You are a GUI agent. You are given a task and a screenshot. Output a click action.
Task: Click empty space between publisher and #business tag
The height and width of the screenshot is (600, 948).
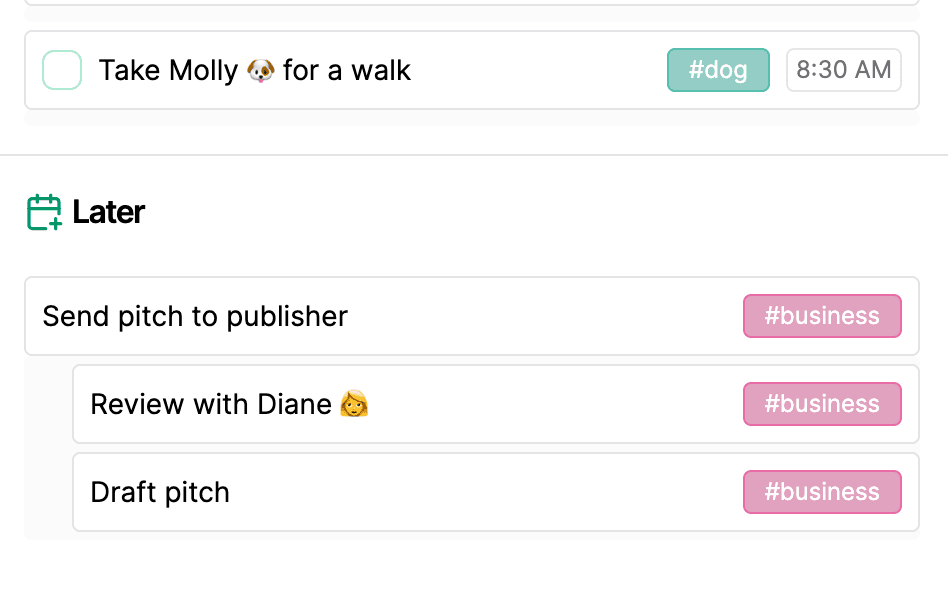point(540,316)
